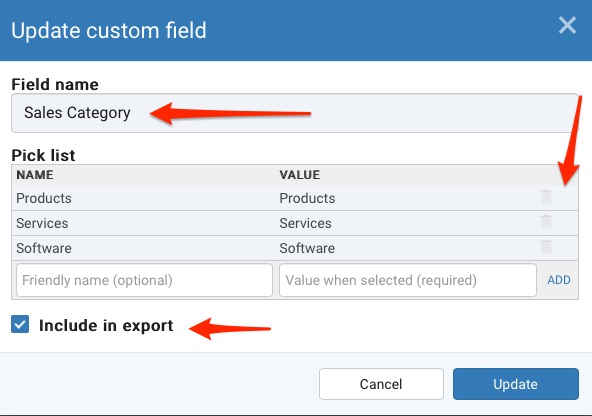
Task: Select the Software name cell
Action: pos(44,248)
